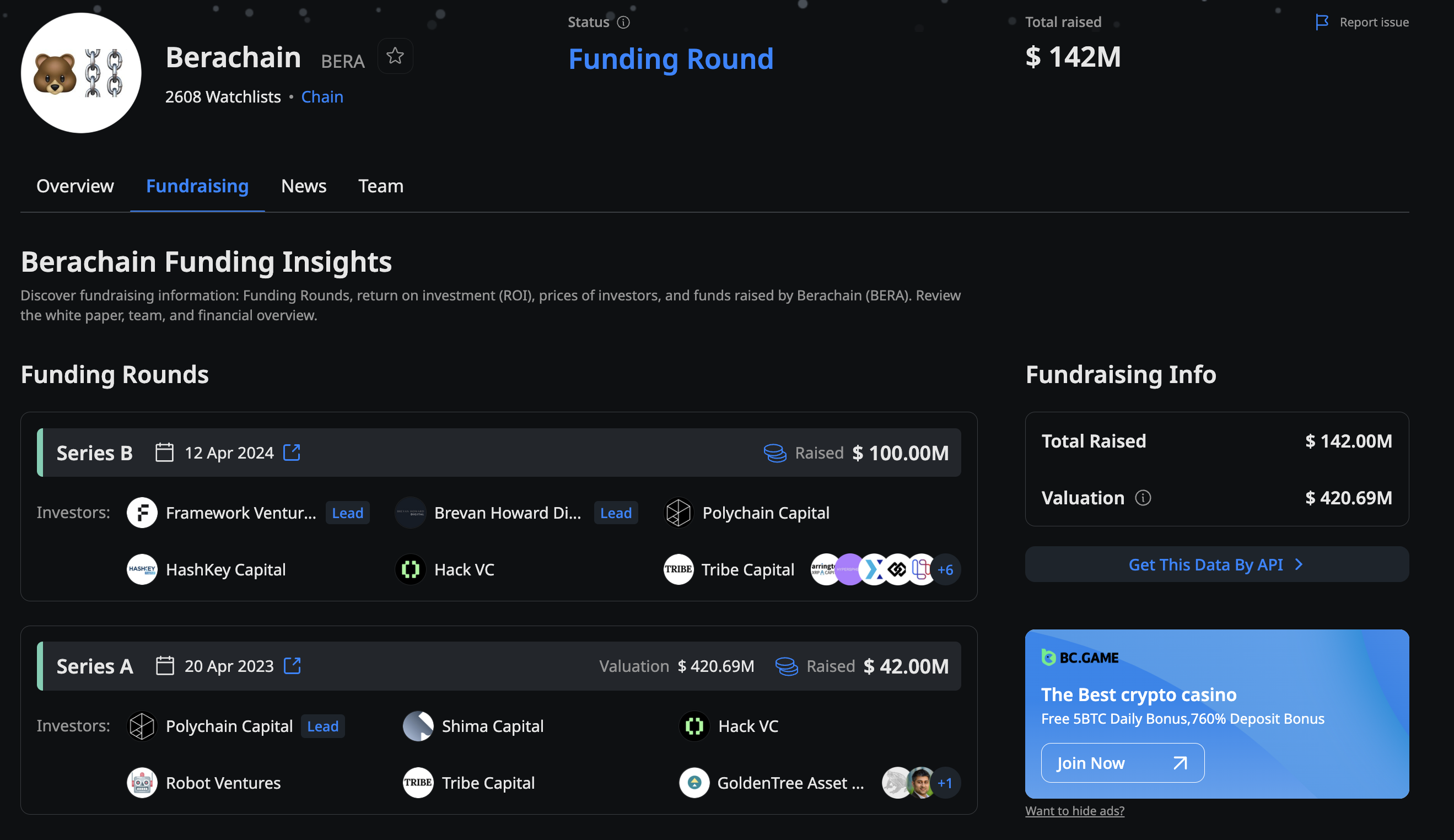This screenshot has height=840, width=1454.
Task: Click the Framework Ventures investor logo
Action: click(x=142, y=512)
